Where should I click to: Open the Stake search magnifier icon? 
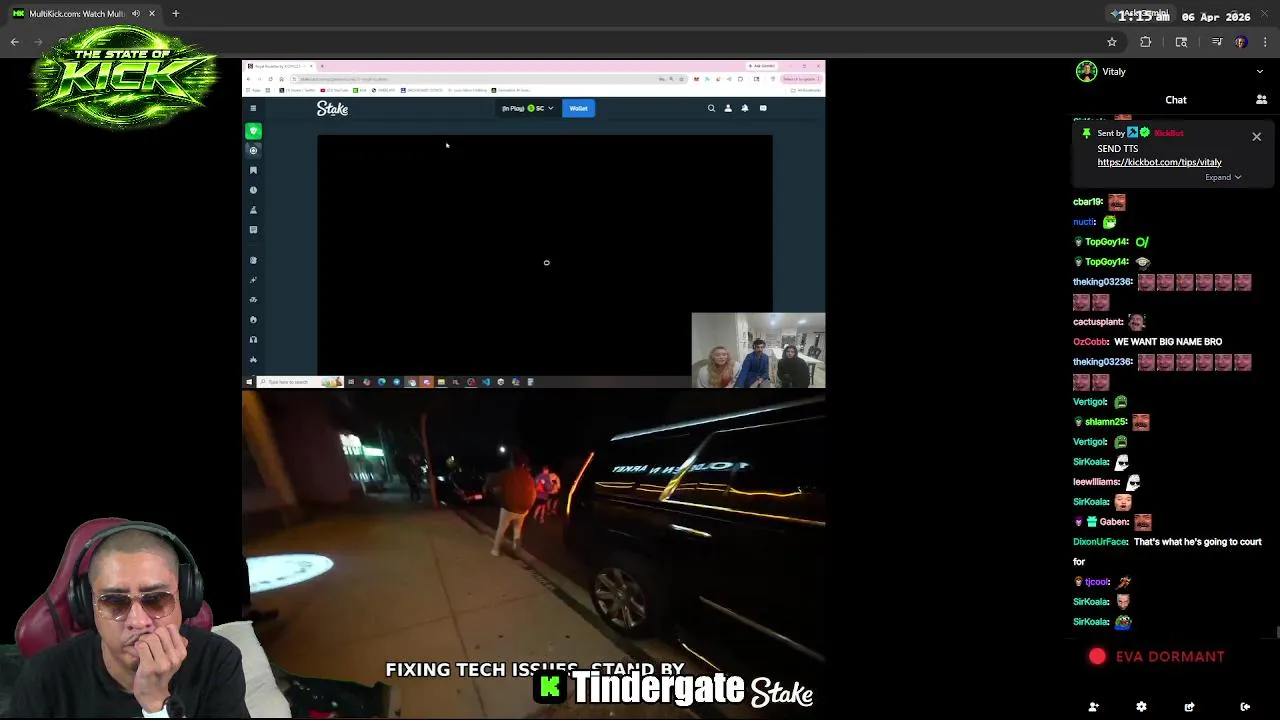(711, 108)
